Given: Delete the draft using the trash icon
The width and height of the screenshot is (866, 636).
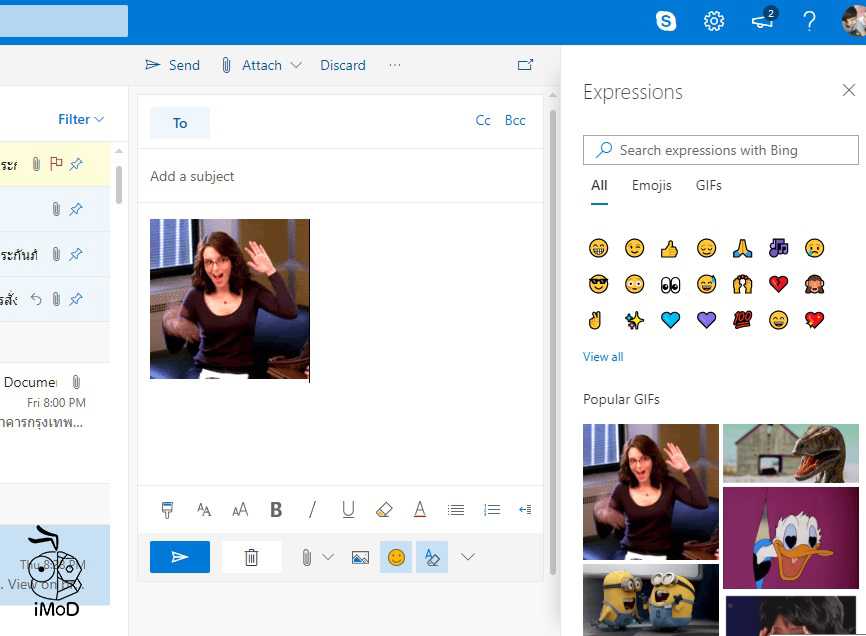Looking at the screenshot, I should [x=251, y=556].
